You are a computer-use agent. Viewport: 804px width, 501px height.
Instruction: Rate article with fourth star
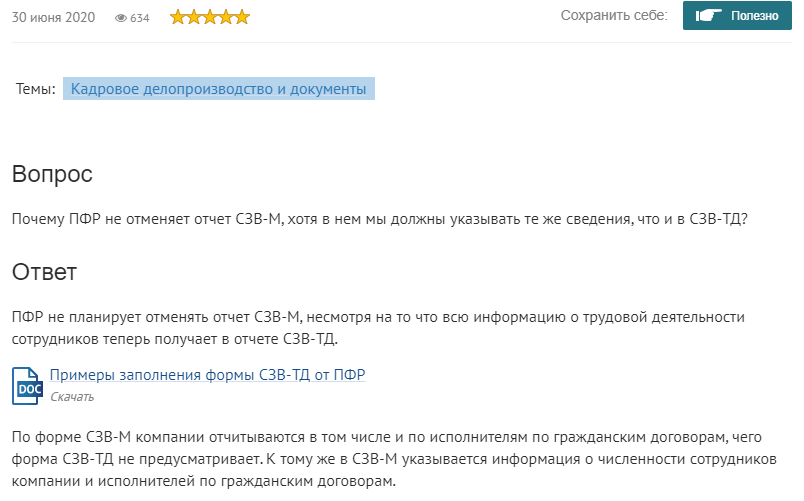(x=226, y=17)
